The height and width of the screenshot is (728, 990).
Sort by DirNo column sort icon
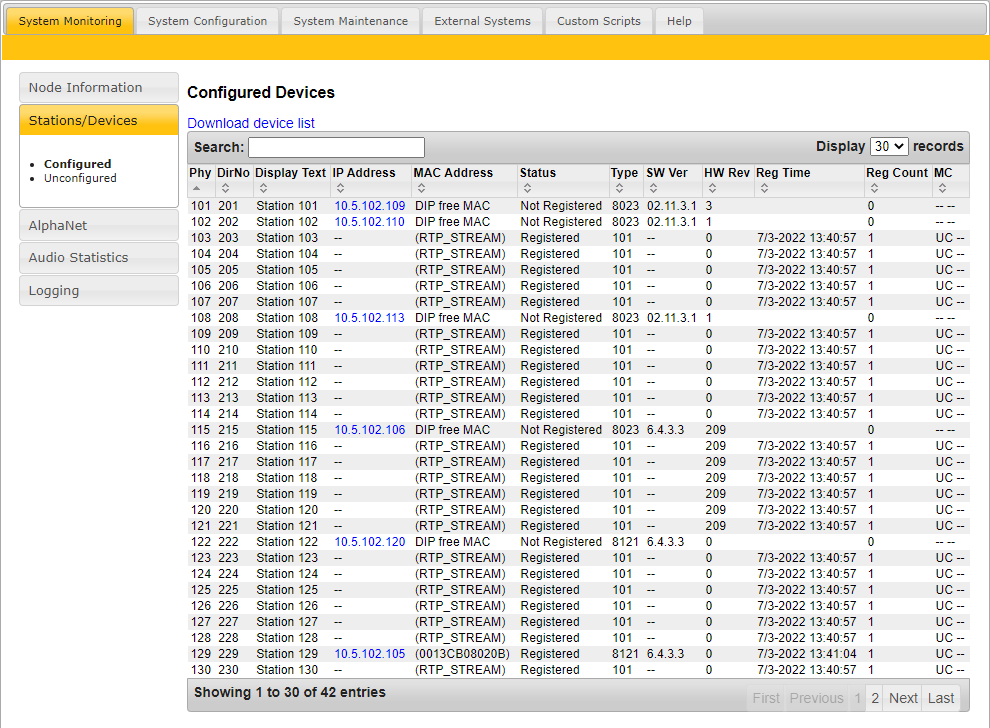click(227, 188)
